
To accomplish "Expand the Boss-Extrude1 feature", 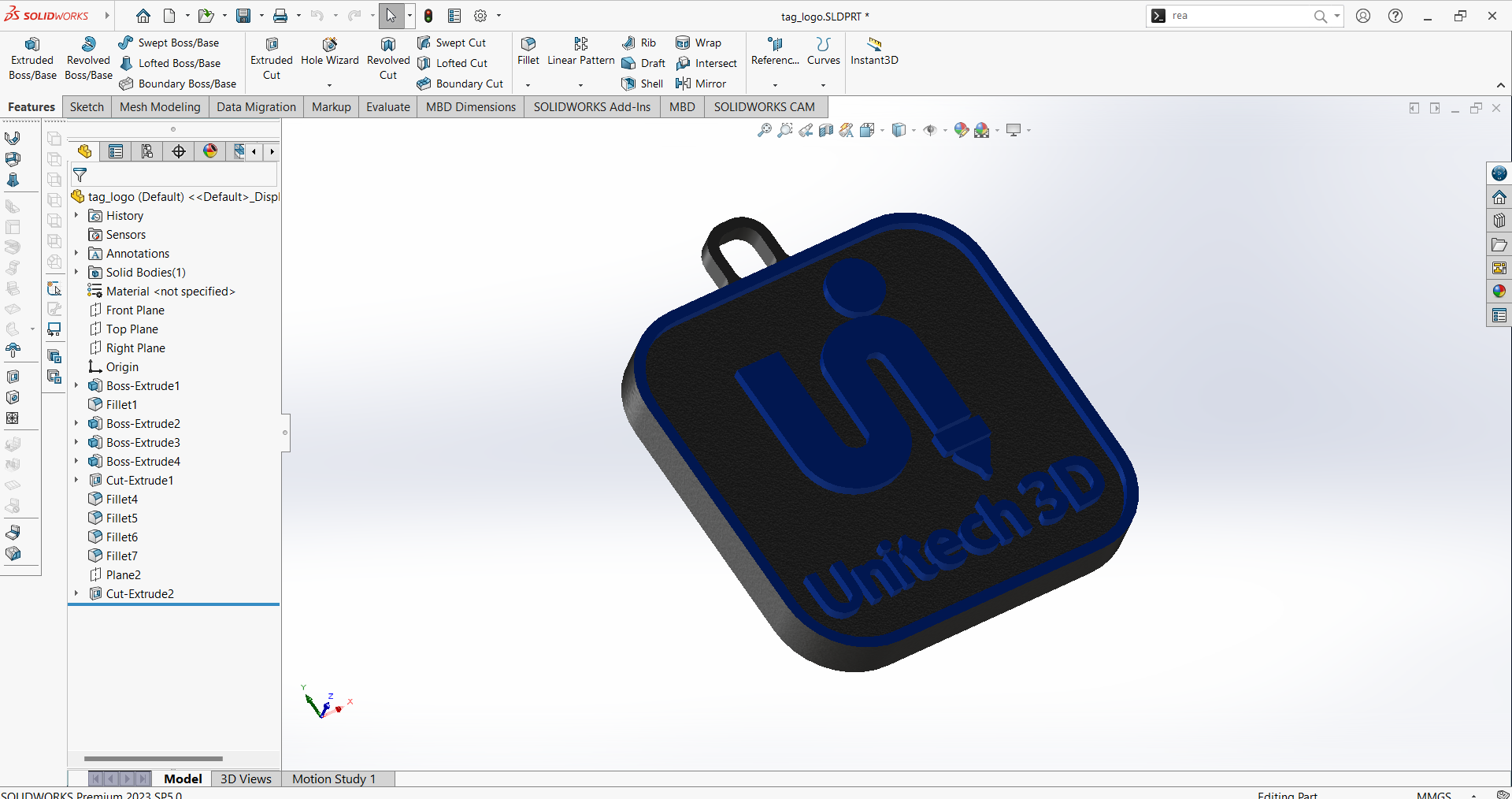I will (76, 385).
